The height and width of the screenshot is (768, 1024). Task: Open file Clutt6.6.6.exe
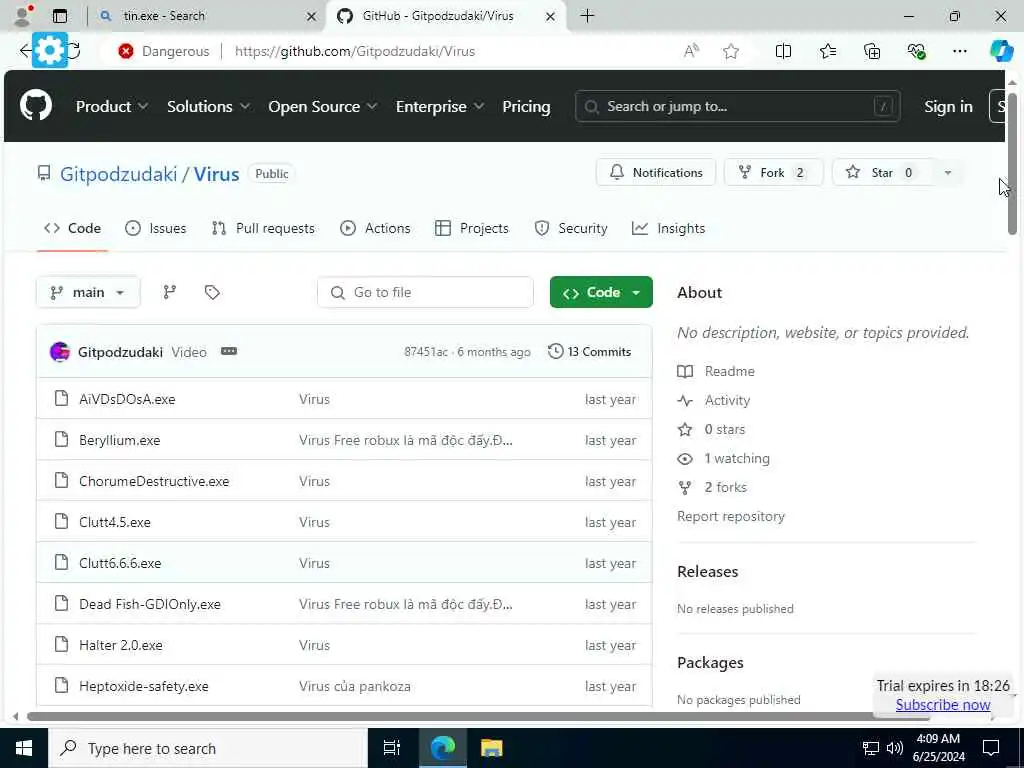coord(120,563)
